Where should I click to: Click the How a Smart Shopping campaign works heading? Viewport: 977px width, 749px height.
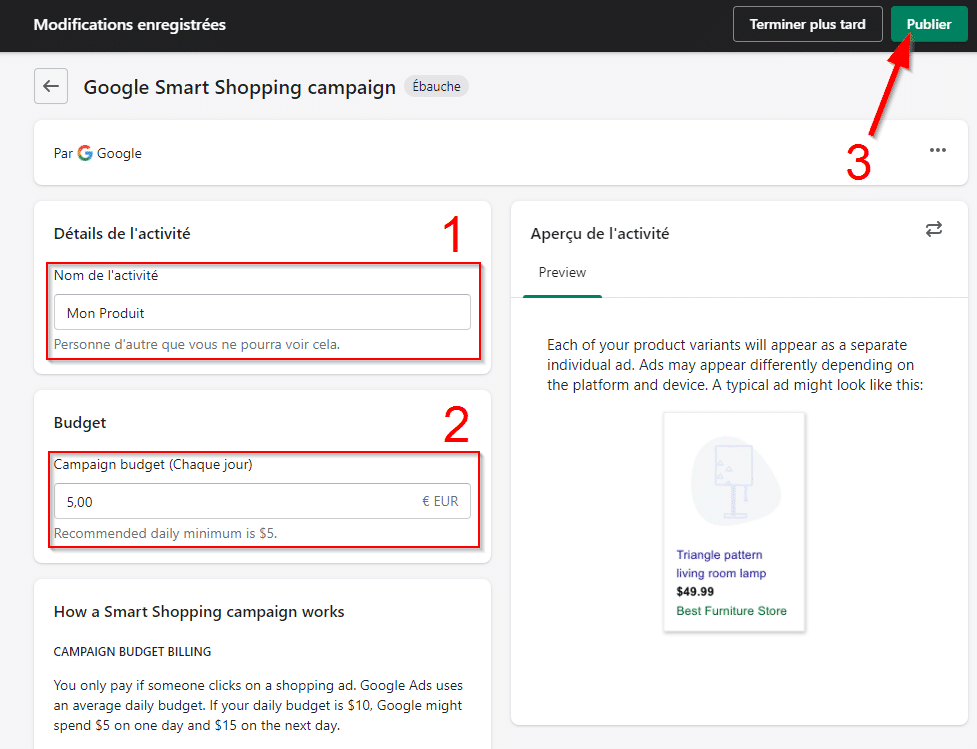click(198, 611)
